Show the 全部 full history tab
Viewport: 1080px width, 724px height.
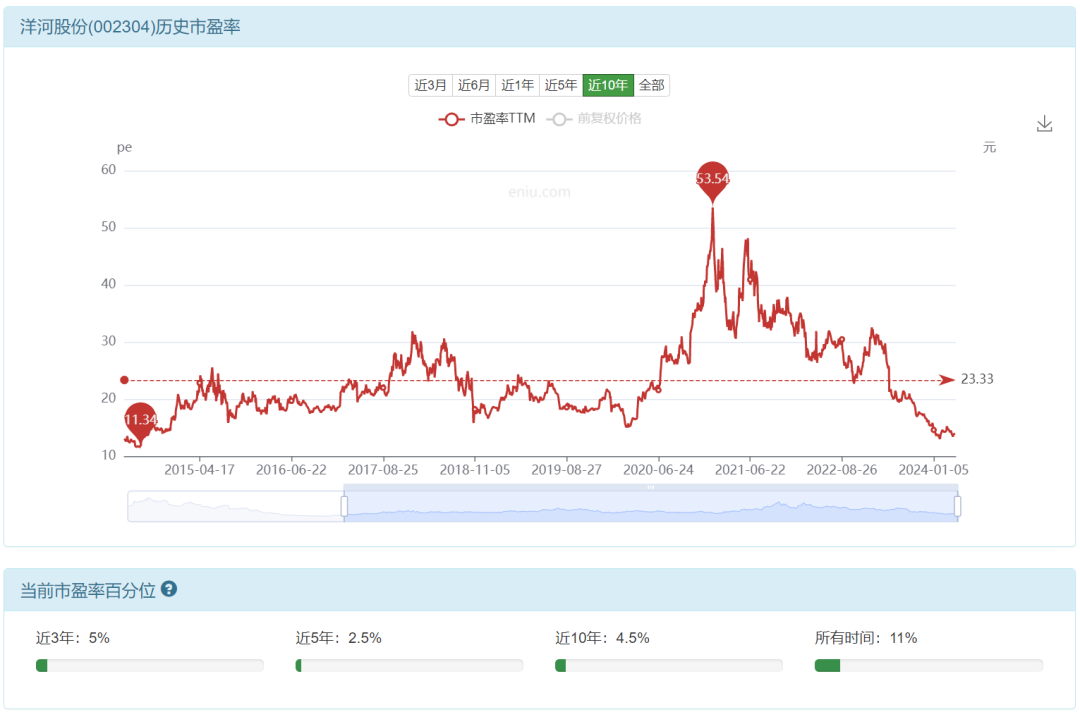[652, 85]
